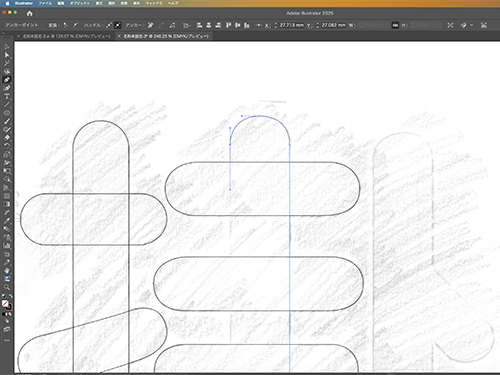Click the X position field

click(x=291, y=25)
